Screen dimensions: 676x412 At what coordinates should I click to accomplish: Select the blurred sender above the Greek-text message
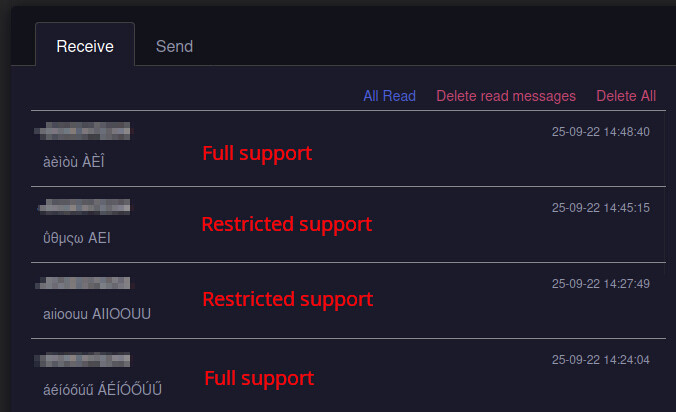pyautogui.click(x=84, y=208)
